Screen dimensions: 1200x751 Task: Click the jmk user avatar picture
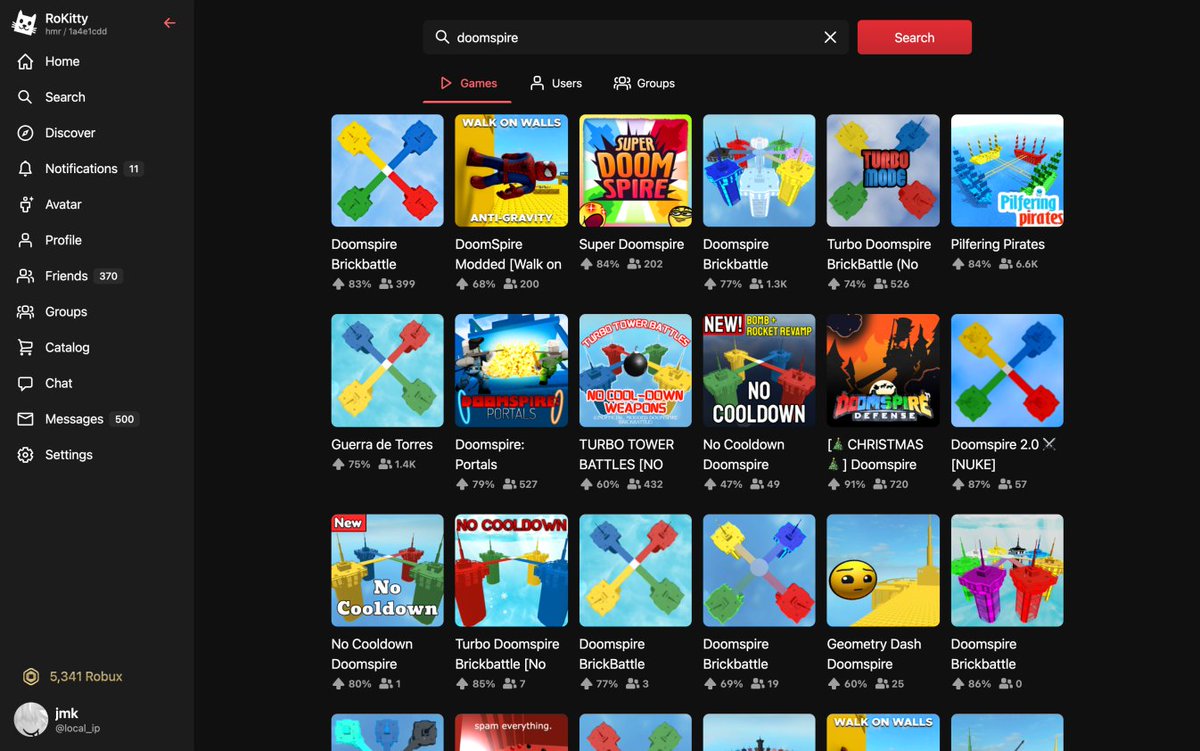click(x=30, y=720)
